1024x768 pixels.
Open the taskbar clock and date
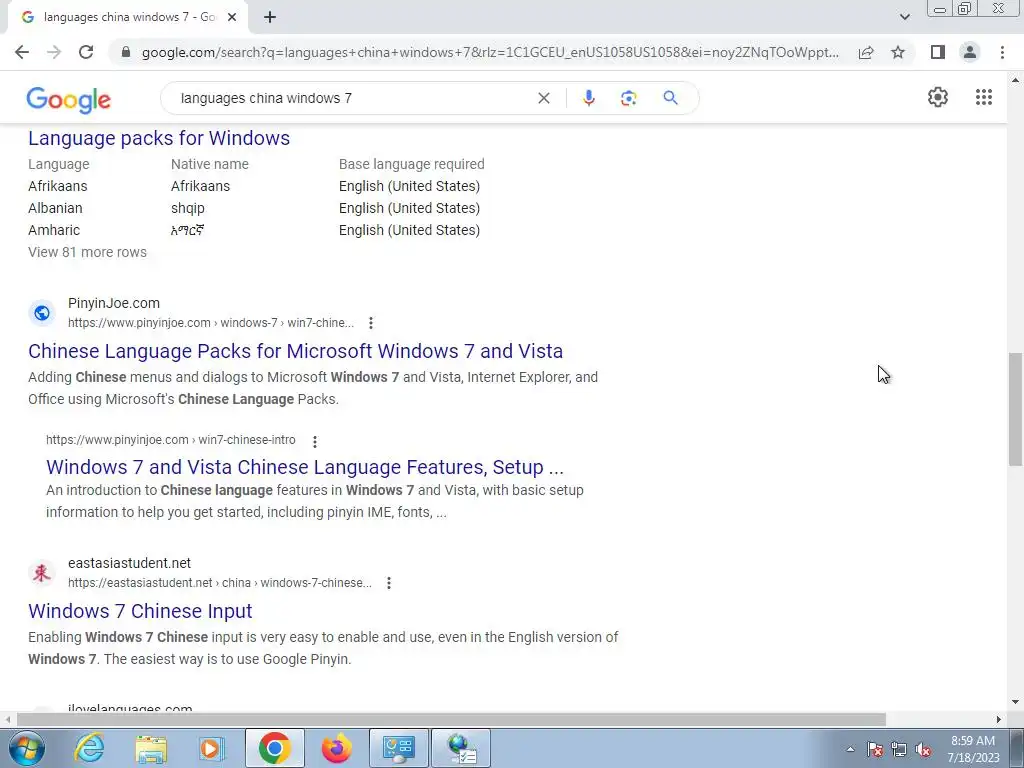coord(973,749)
